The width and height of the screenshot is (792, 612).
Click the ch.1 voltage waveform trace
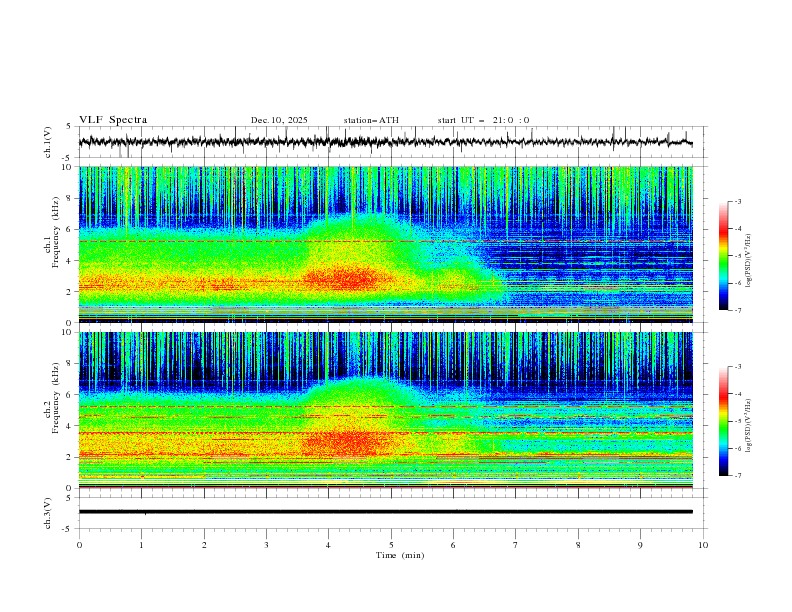(385, 142)
